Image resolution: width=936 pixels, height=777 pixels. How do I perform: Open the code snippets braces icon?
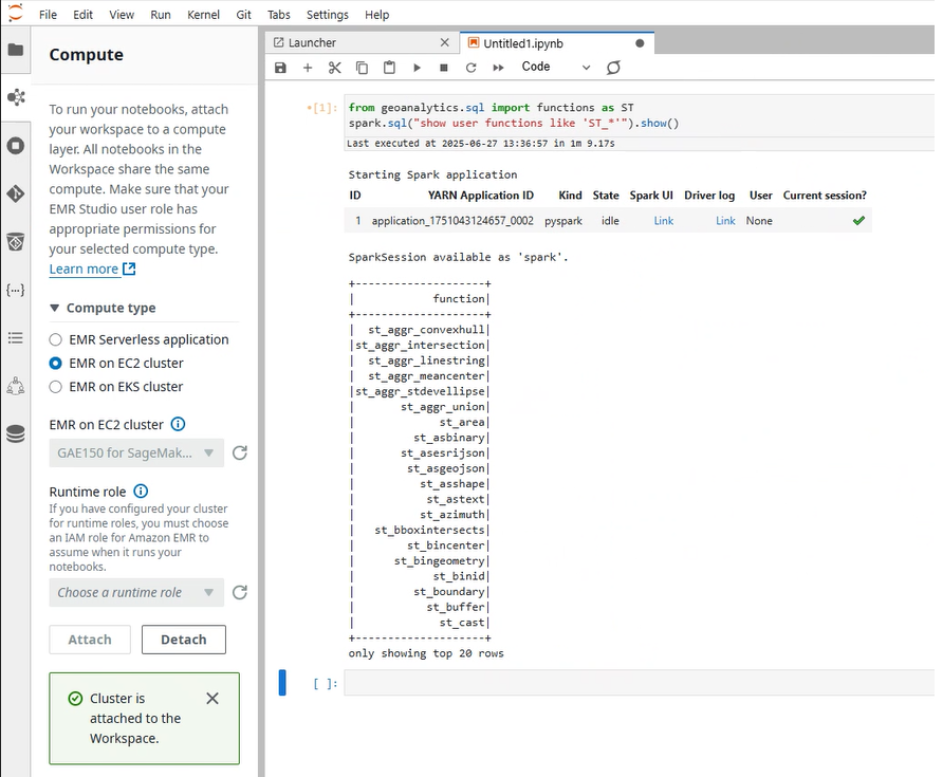tap(16, 290)
